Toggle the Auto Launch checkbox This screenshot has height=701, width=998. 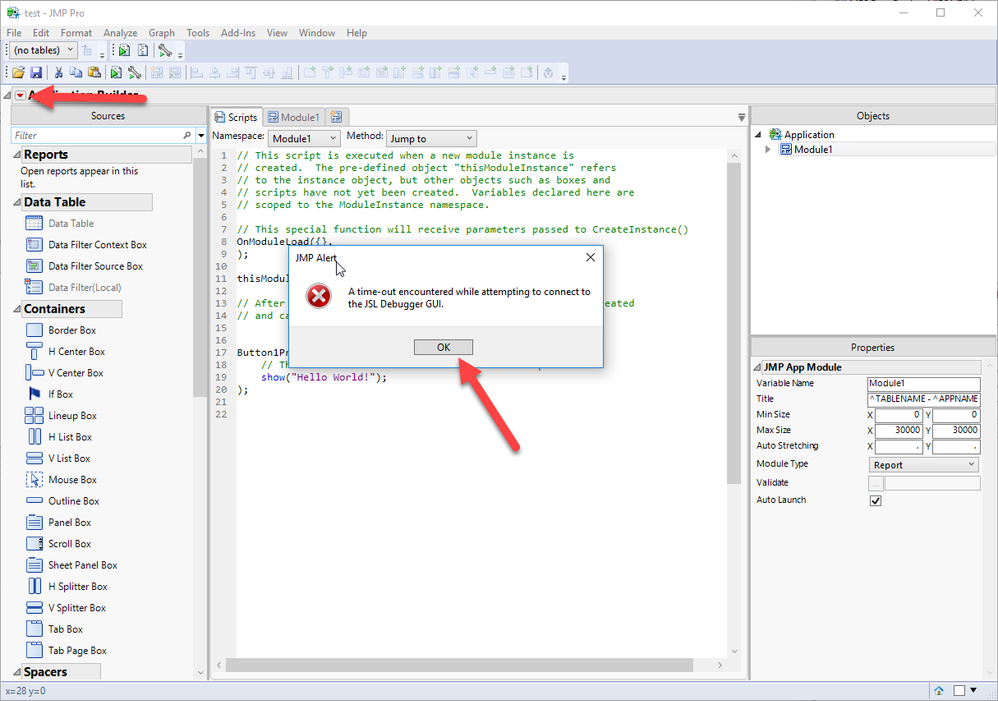point(876,500)
